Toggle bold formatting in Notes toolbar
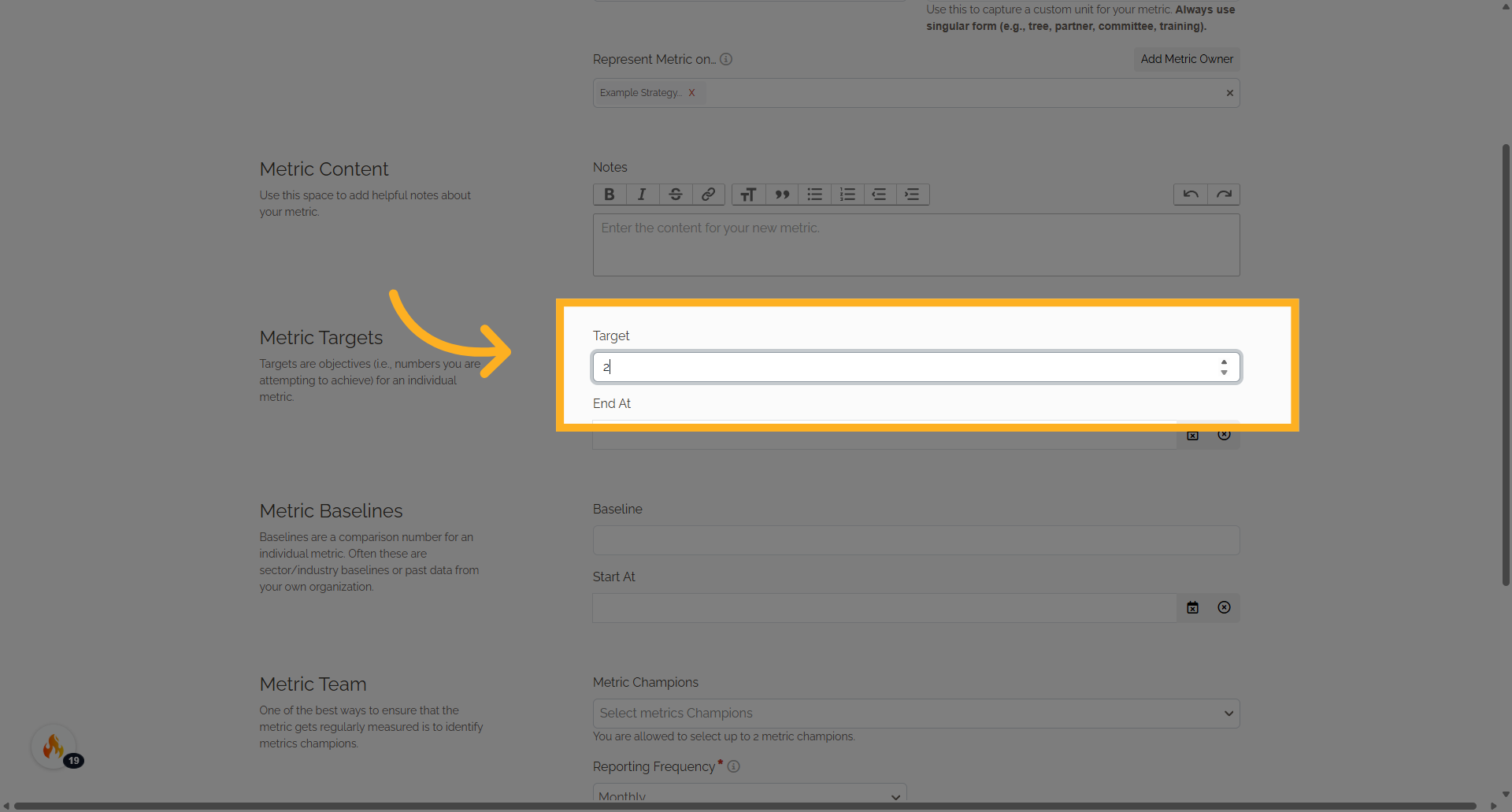Viewport: 1512px width, 812px height. coord(610,195)
